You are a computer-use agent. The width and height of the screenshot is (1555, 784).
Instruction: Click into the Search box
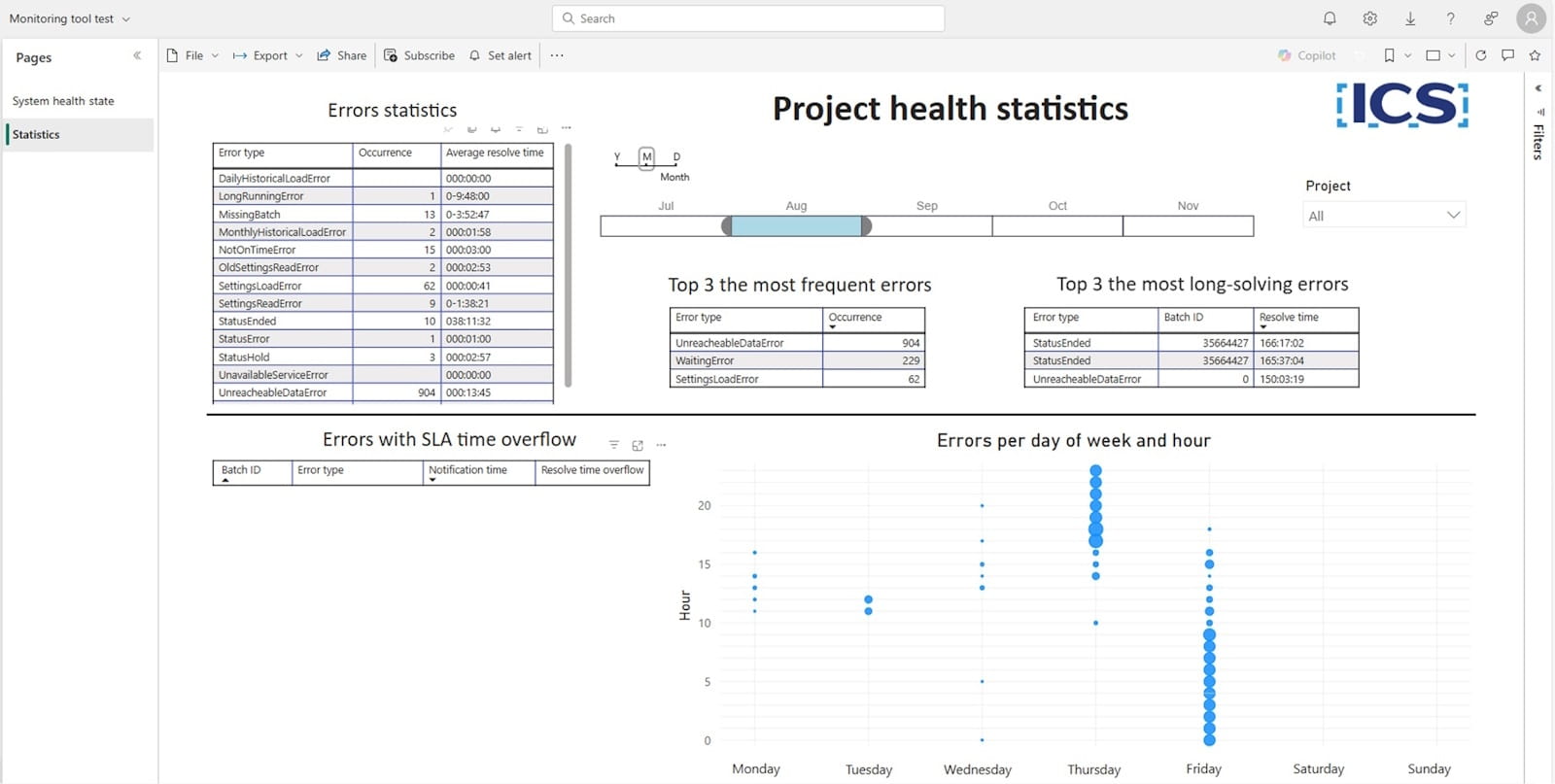pyautogui.click(x=748, y=18)
